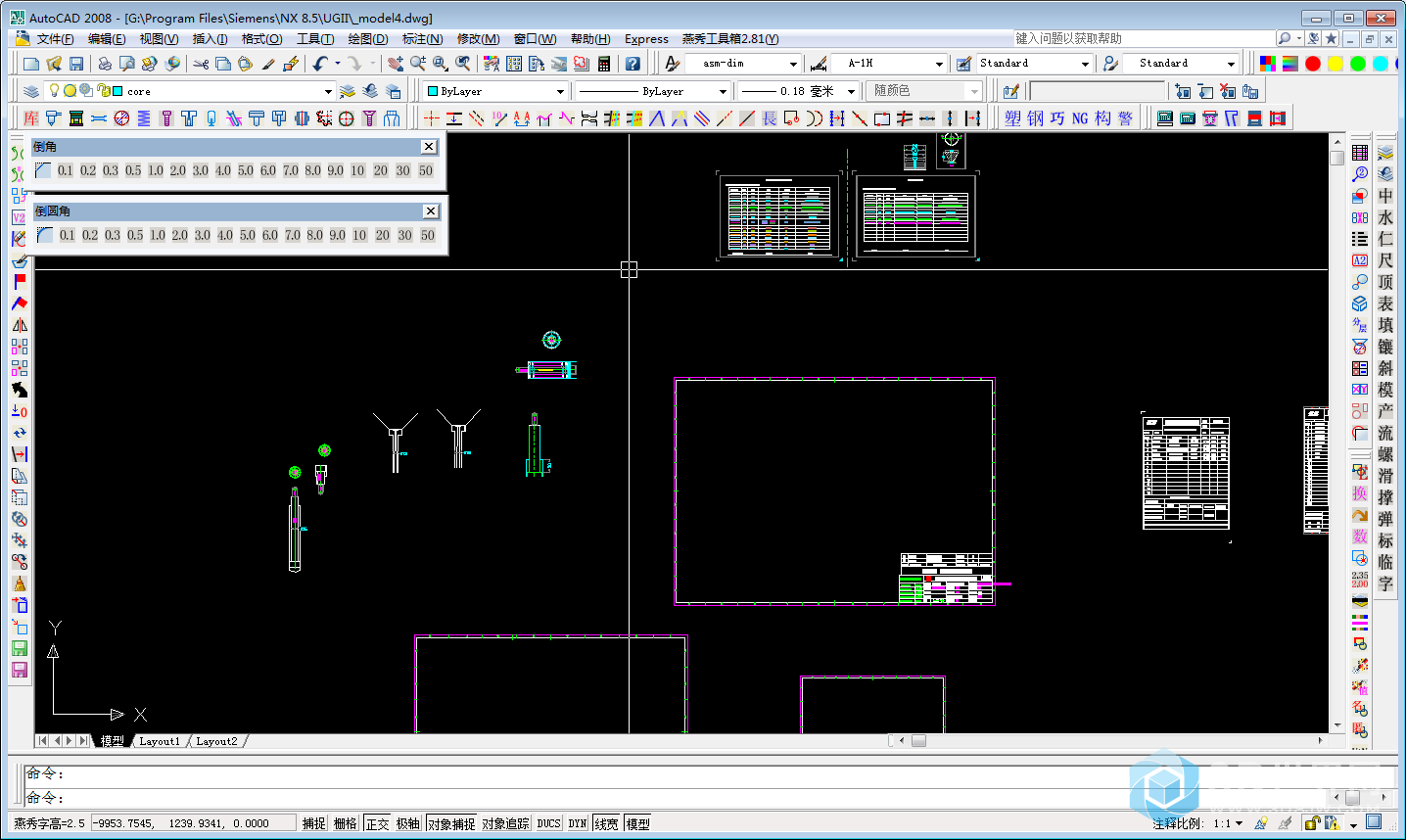This screenshot has height=840, width=1406.
Task: Select 2.0 in the 倒角 chamfer panel
Action: (177, 170)
